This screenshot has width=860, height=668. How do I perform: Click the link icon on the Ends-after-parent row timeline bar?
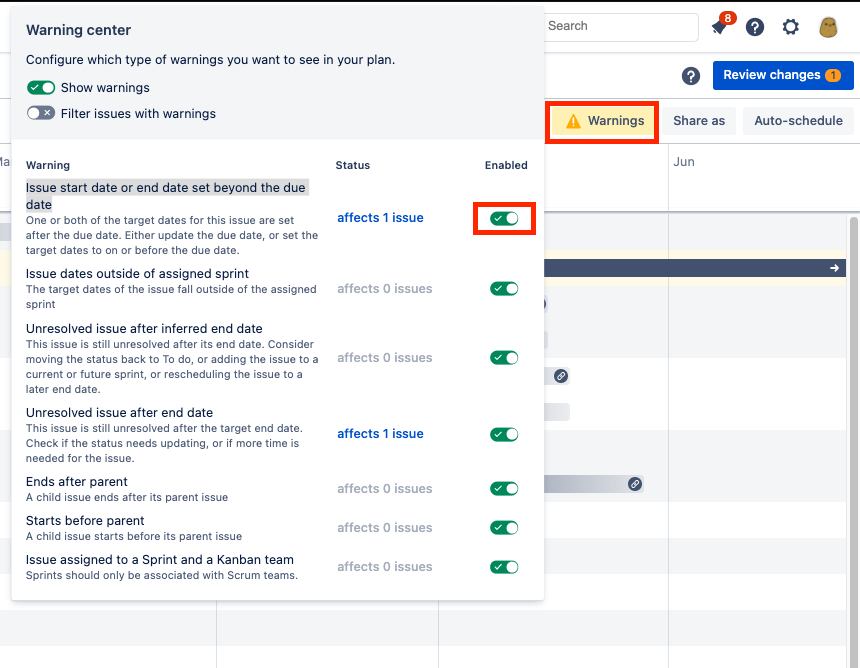(x=635, y=484)
